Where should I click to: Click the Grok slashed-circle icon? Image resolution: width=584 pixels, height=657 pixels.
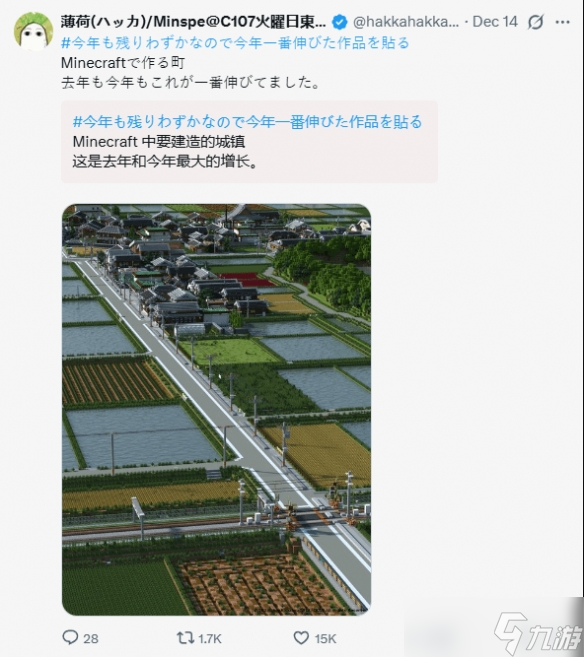click(x=536, y=22)
